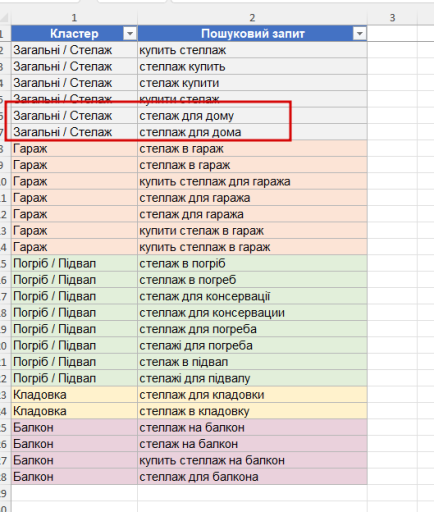Select the cell 'купить стеллаж в гараж'
Screen dimensions: 434x512
pos(252,247)
